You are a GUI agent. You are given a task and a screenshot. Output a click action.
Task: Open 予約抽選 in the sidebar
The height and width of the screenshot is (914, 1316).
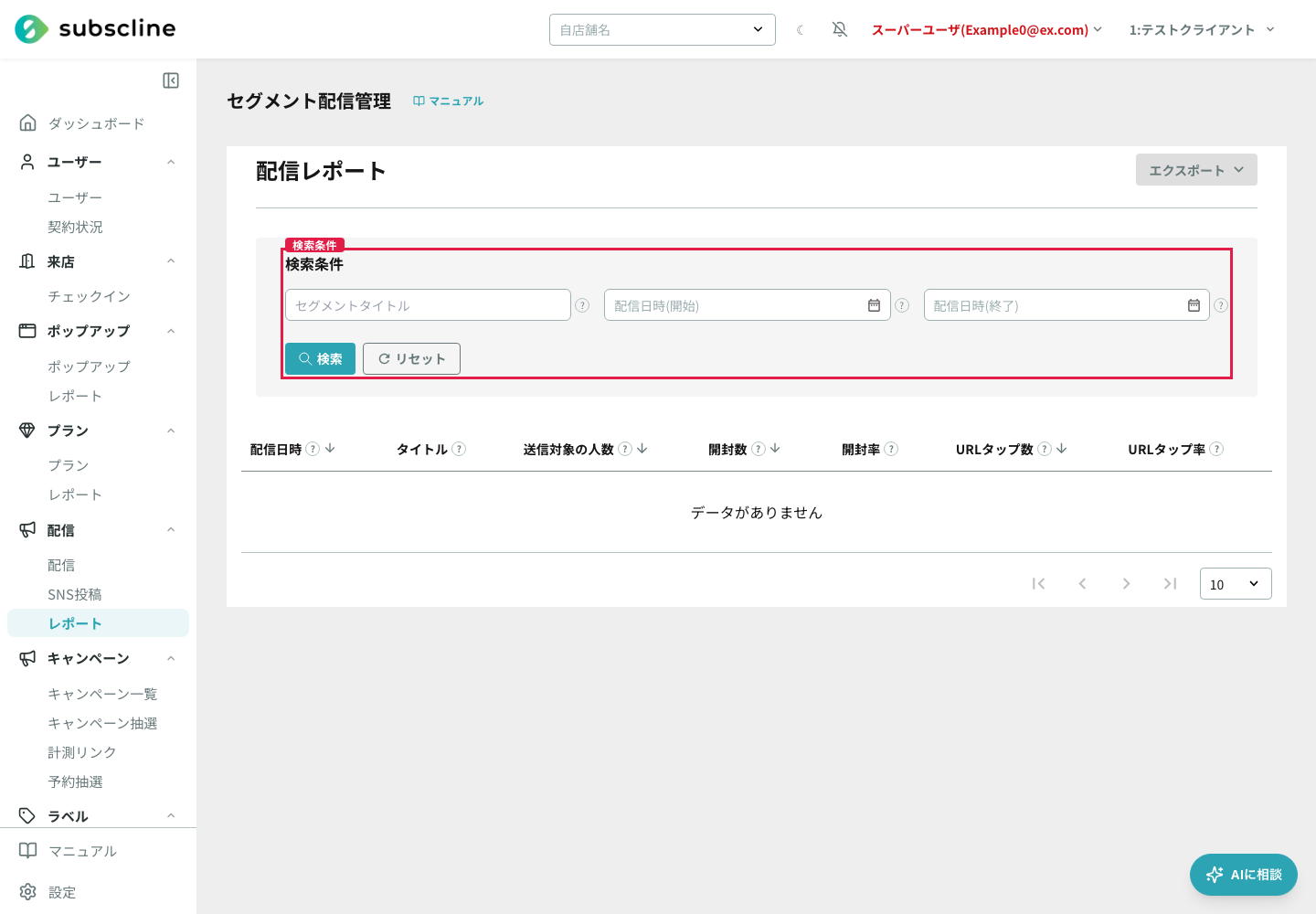(x=75, y=781)
